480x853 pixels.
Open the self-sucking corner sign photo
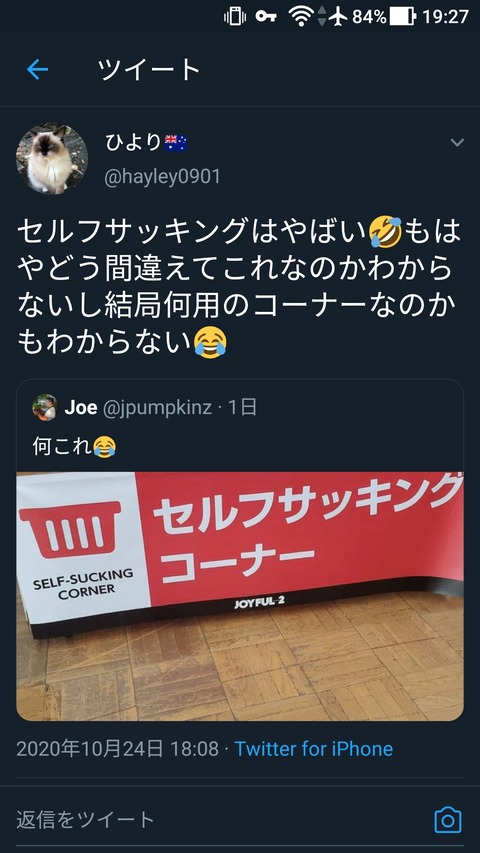coord(240,596)
